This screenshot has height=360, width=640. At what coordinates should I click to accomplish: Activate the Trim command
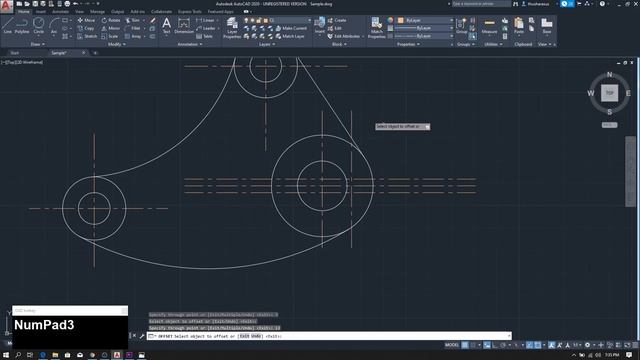click(x=133, y=20)
